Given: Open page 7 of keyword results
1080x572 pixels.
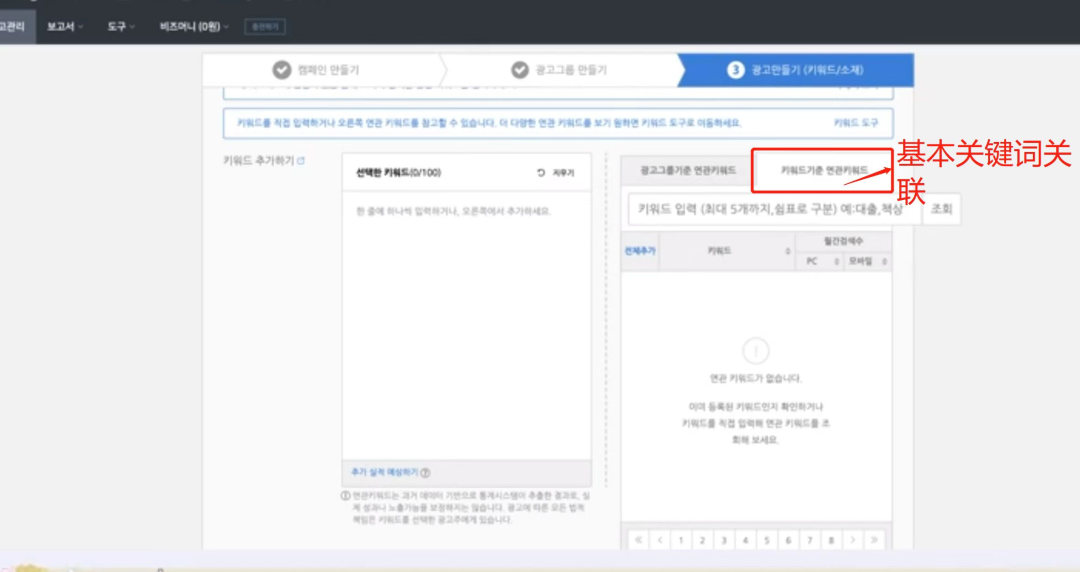Looking at the screenshot, I should point(810,540).
